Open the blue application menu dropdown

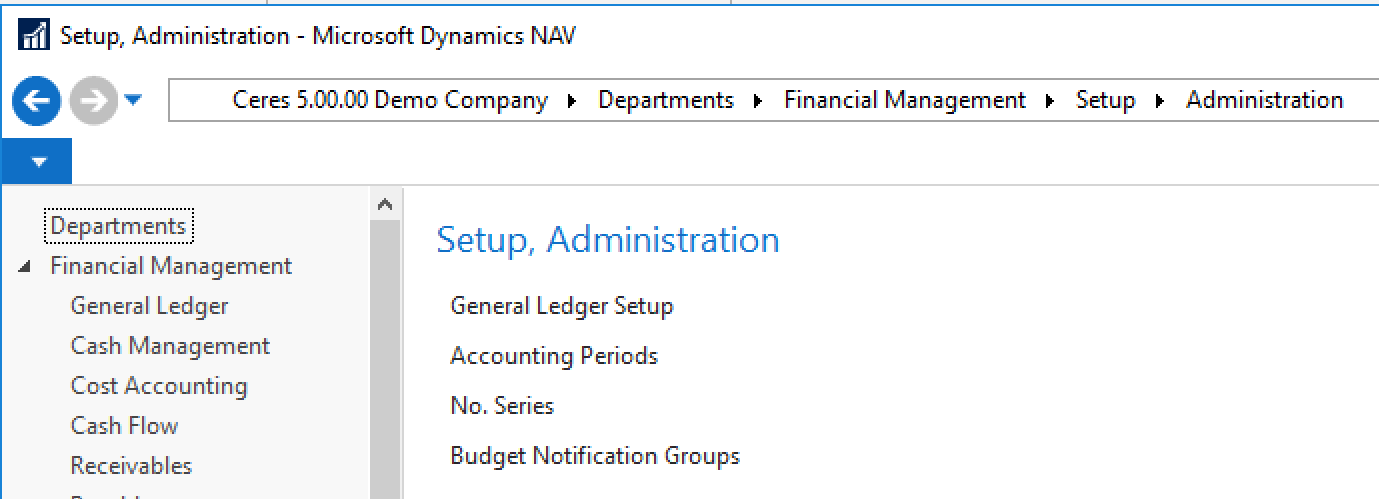click(37, 162)
